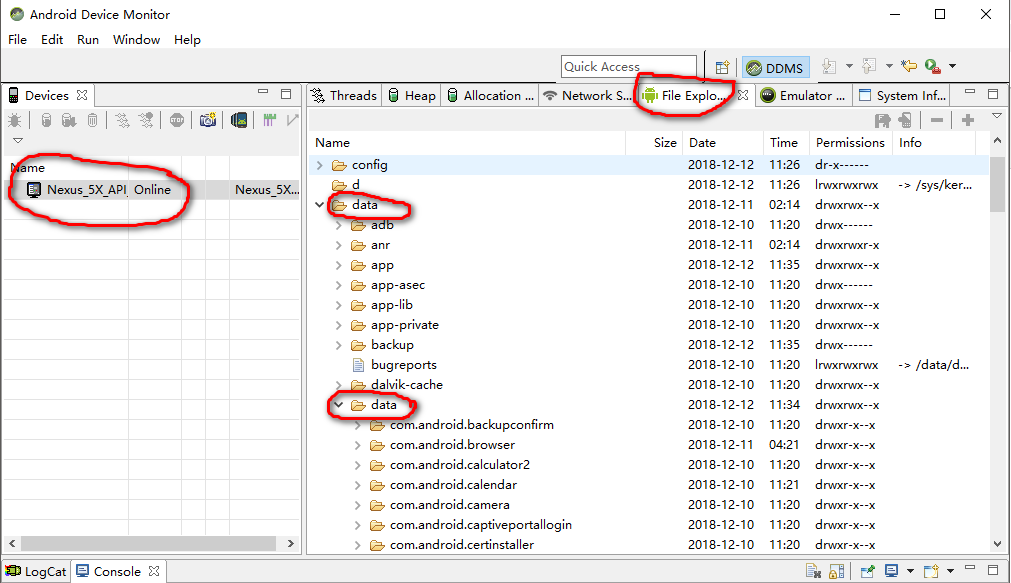
Task: Open the Window menu
Action: (136, 39)
